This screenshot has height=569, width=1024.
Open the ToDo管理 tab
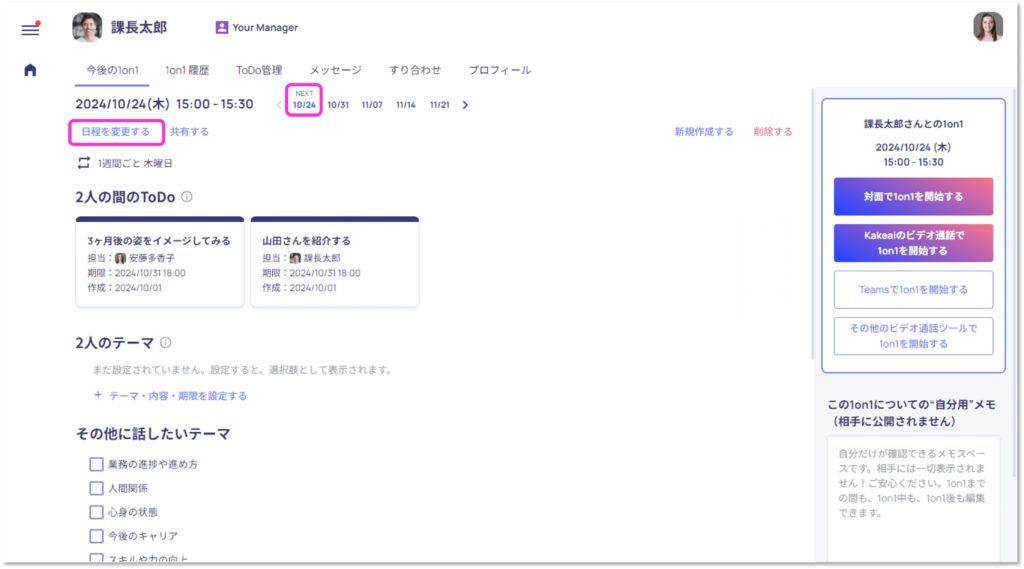point(259,71)
